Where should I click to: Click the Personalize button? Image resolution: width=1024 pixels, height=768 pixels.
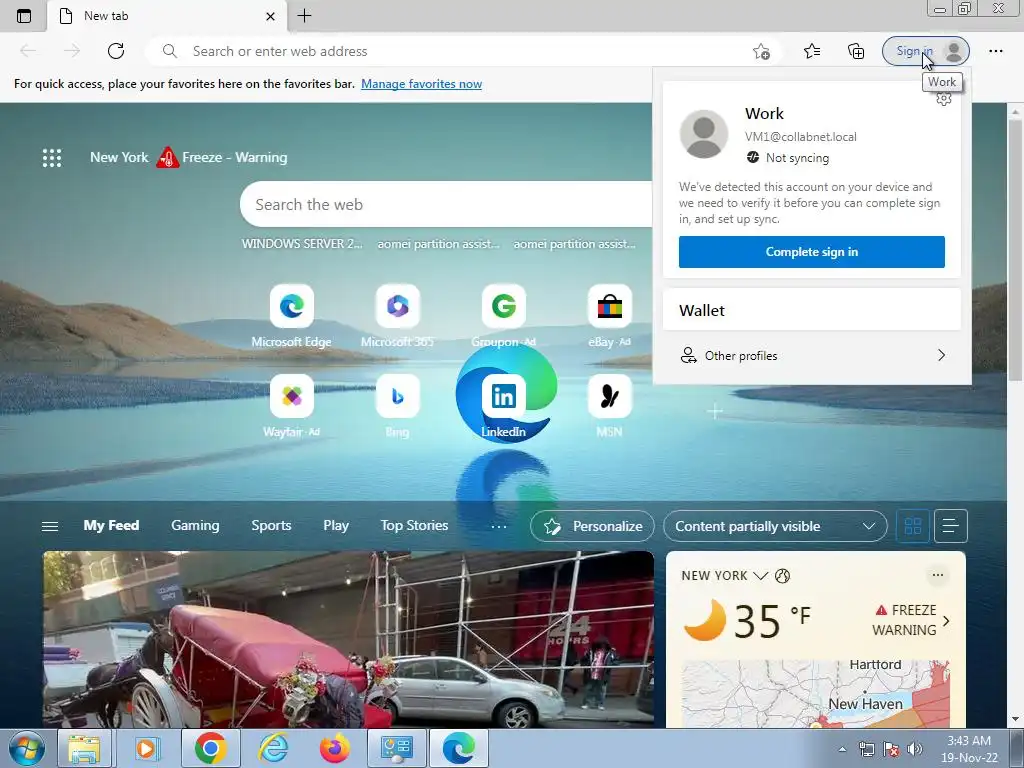point(592,526)
